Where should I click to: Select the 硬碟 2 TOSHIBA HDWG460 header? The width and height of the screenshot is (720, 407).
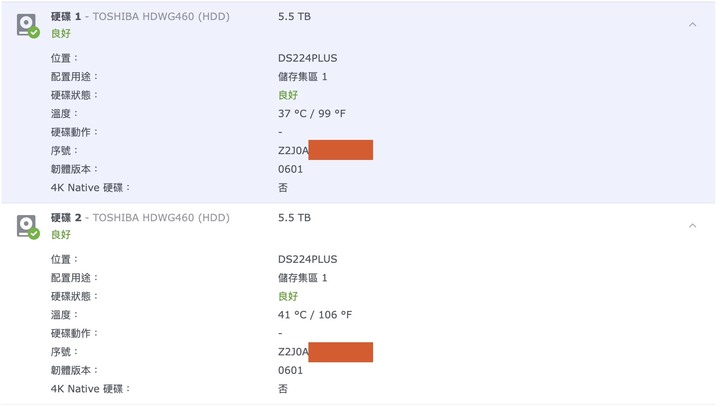pyautogui.click(x=140, y=218)
